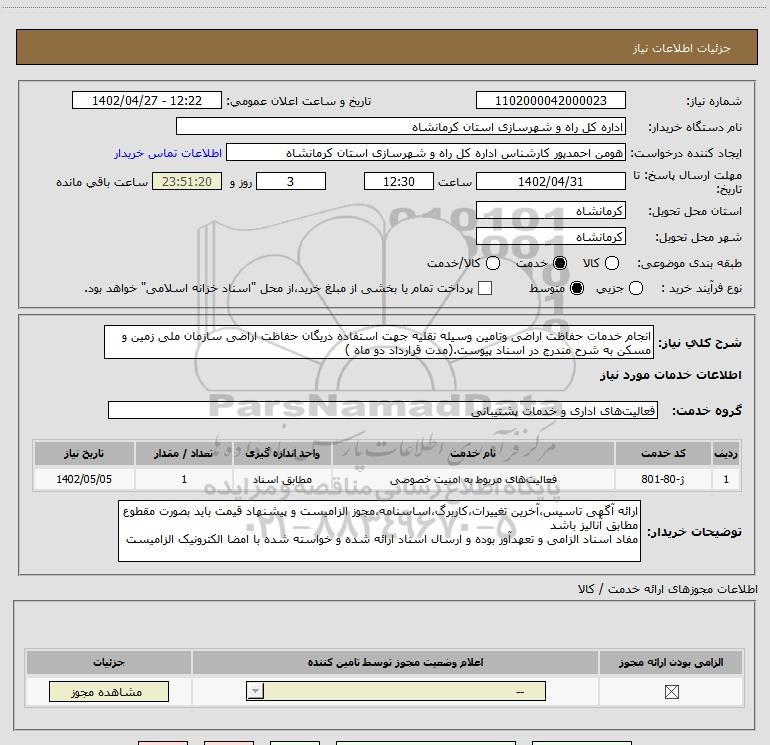Image resolution: width=770 pixels, height=745 pixels.
Task: Open the permit status dropdown arrow
Action: pos(255,691)
